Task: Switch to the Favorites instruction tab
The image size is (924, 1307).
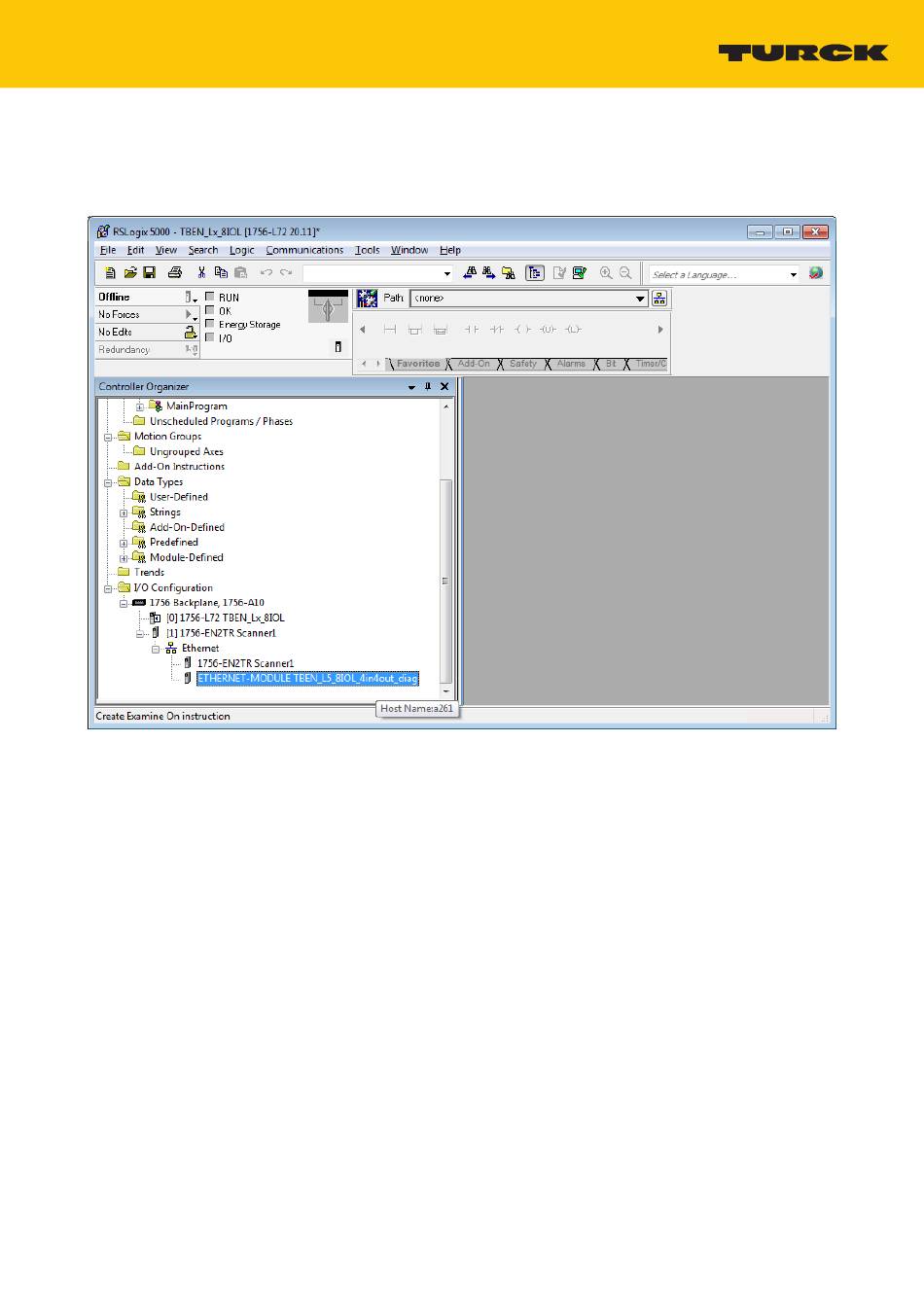Action: click(x=418, y=364)
